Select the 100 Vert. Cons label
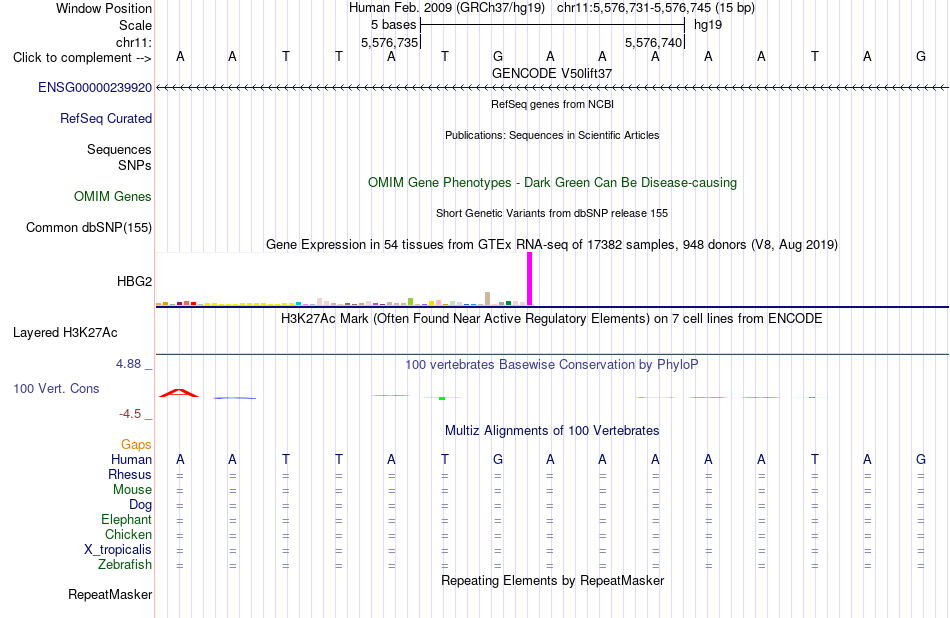This screenshot has width=950, height=618. pos(56,389)
